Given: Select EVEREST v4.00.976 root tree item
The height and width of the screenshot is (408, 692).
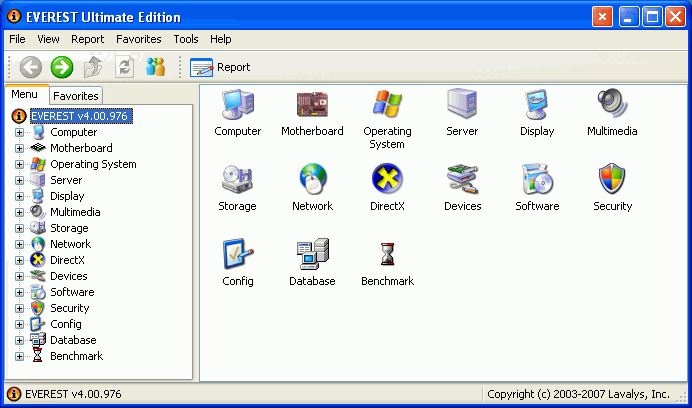Looking at the screenshot, I should [81, 116].
